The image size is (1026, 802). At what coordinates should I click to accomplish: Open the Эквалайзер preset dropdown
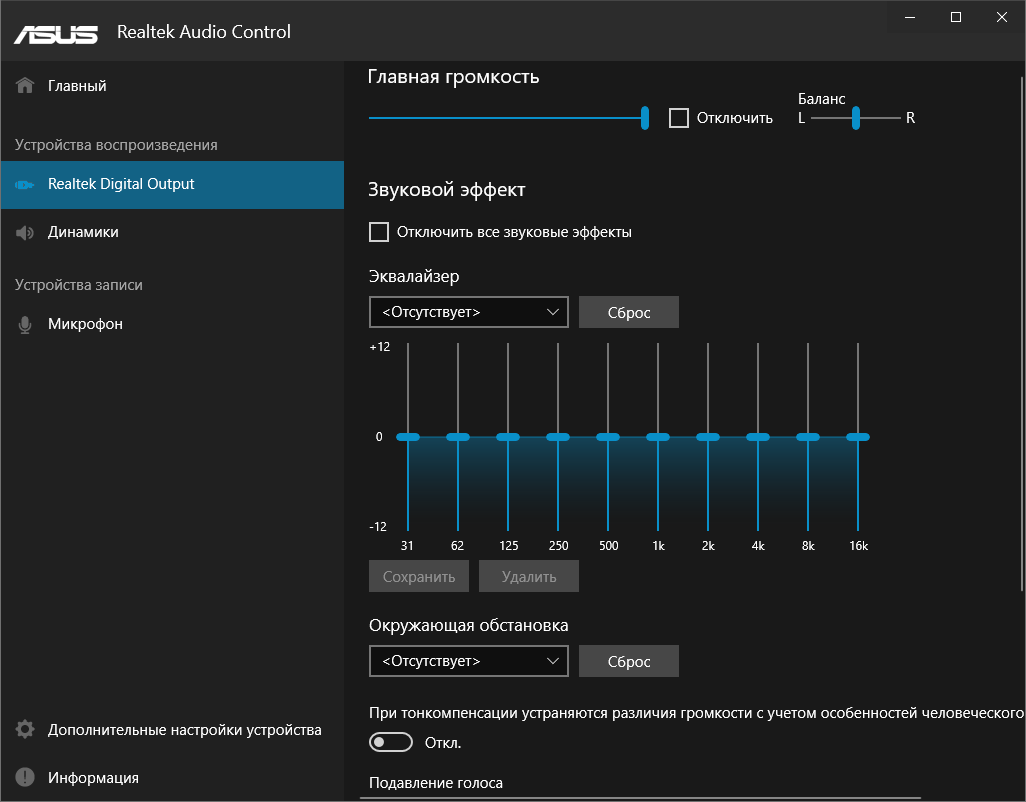tap(468, 312)
